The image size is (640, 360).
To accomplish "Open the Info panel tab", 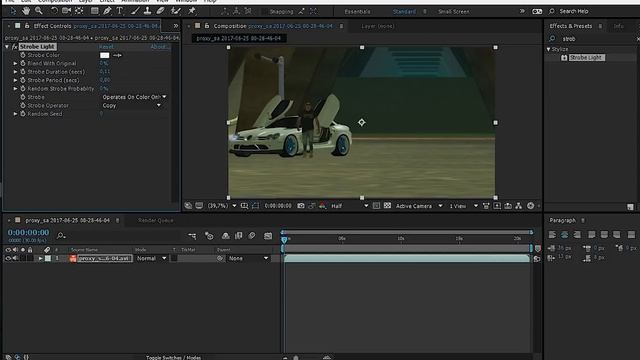I will [x=618, y=26].
